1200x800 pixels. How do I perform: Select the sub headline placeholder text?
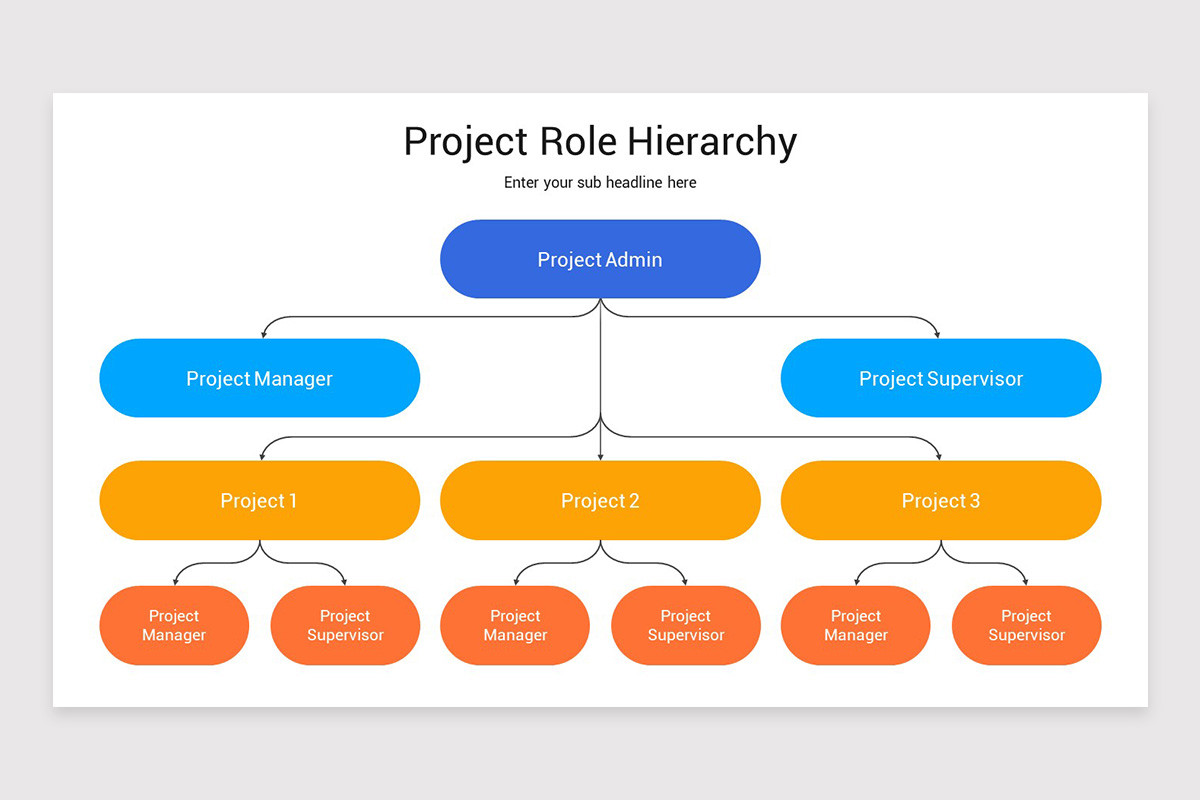click(x=600, y=182)
